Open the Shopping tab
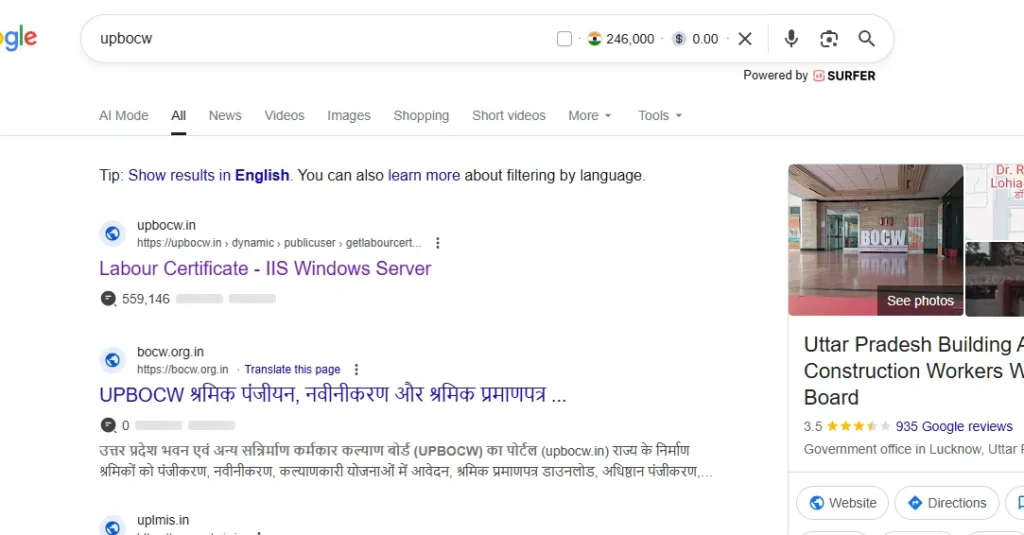The height and width of the screenshot is (535, 1024). (421, 116)
